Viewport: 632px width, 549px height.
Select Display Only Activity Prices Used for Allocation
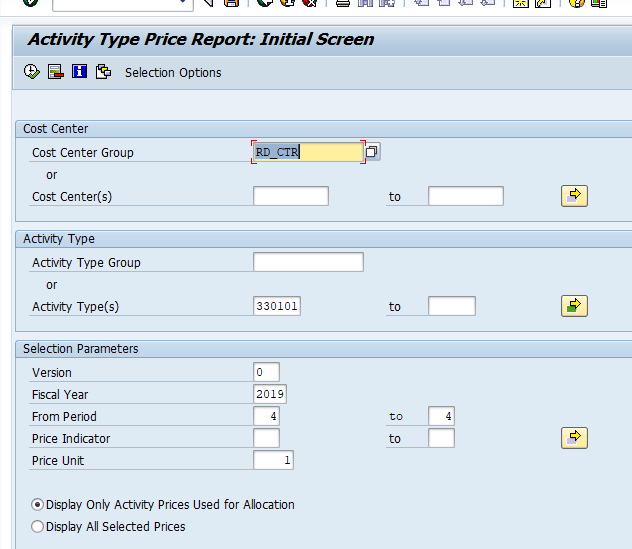click(38, 505)
